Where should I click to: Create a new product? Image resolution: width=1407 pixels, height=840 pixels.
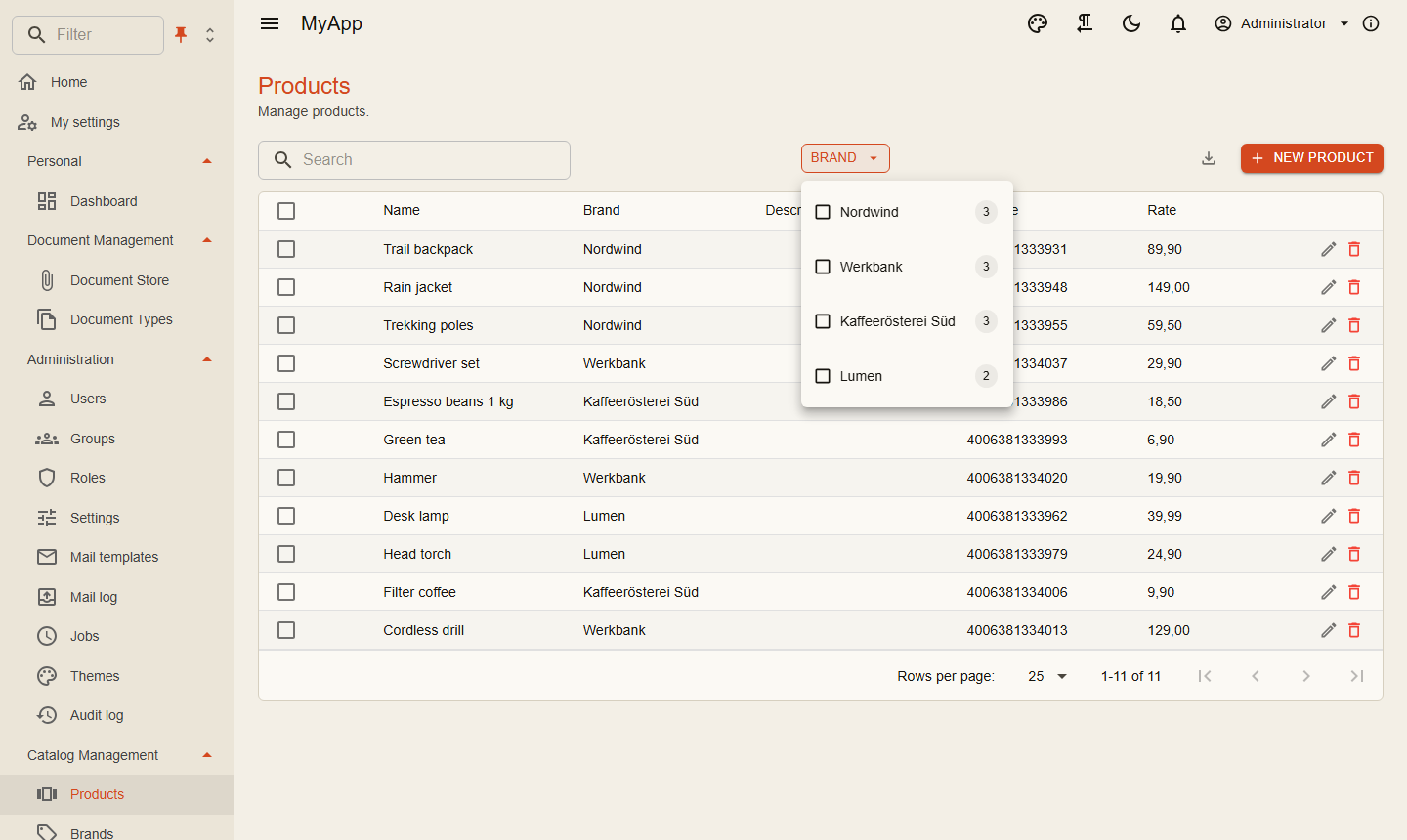[1312, 158]
